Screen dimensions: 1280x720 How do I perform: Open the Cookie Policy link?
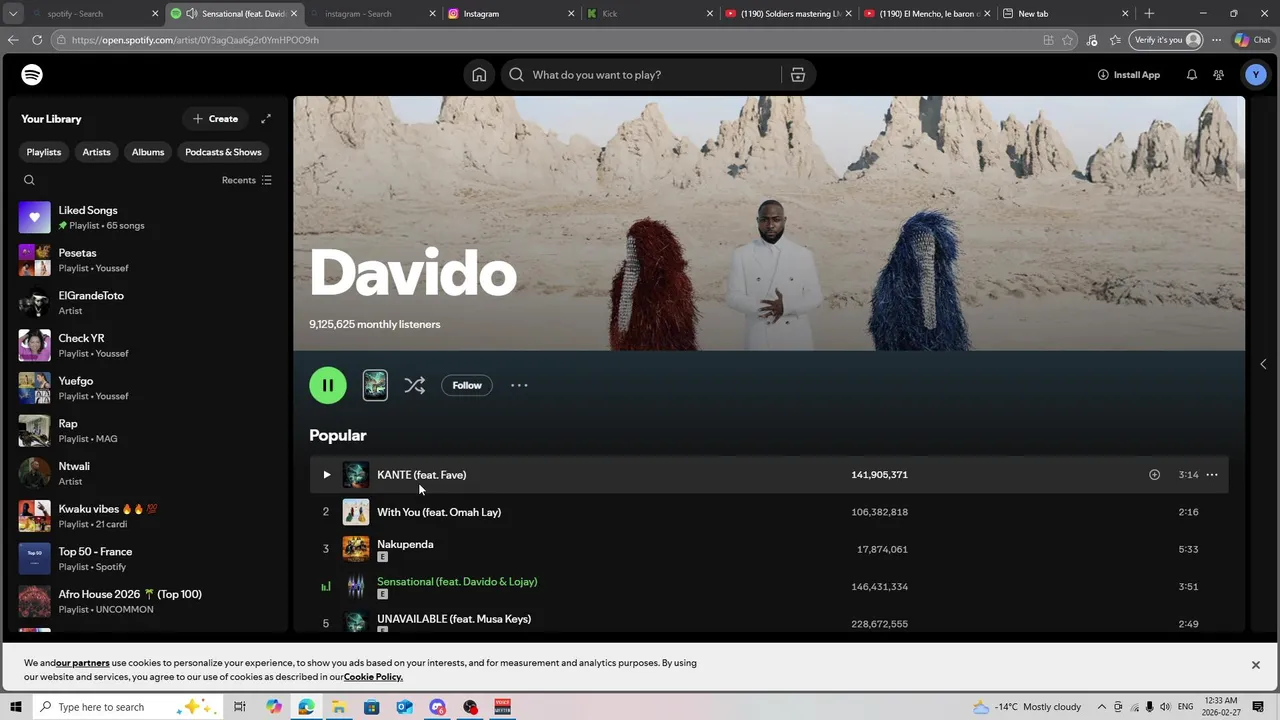373,677
